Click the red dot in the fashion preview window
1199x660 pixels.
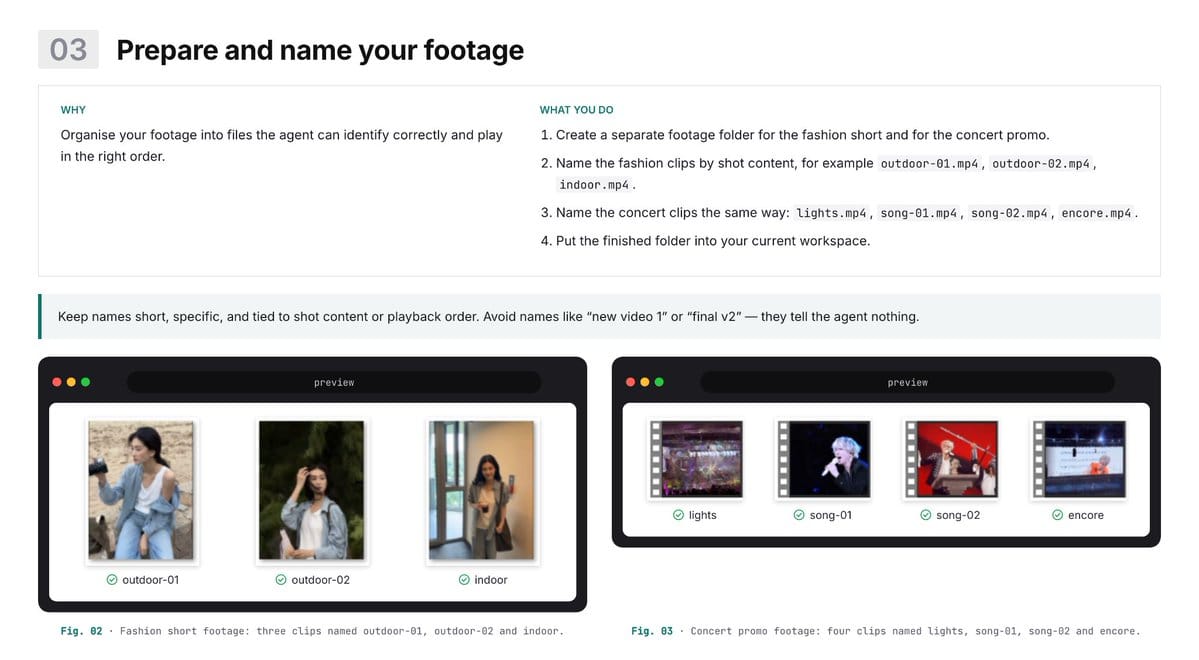pyautogui.click(x=57, y=382)
